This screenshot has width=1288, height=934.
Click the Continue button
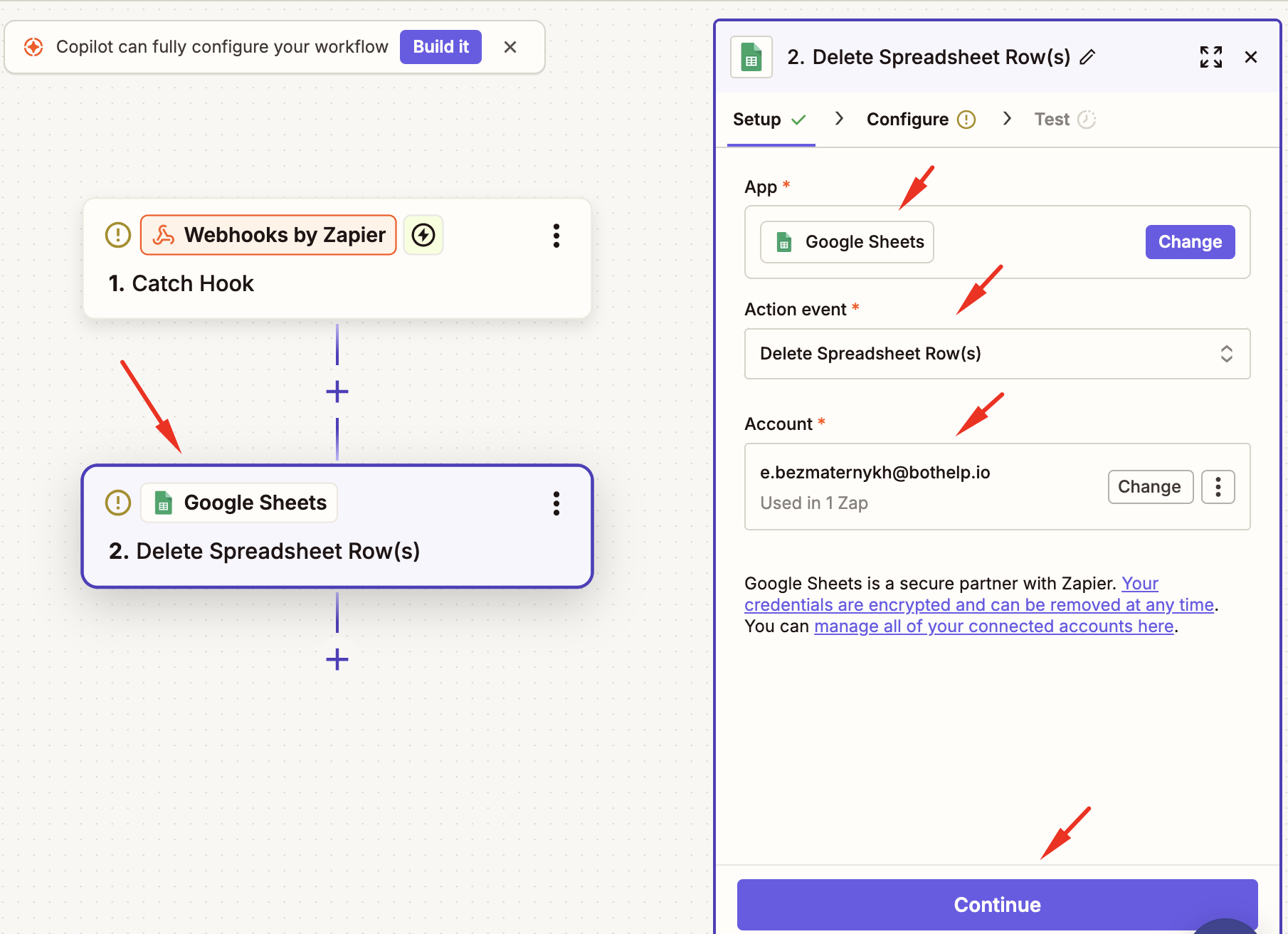pos(996,904)
